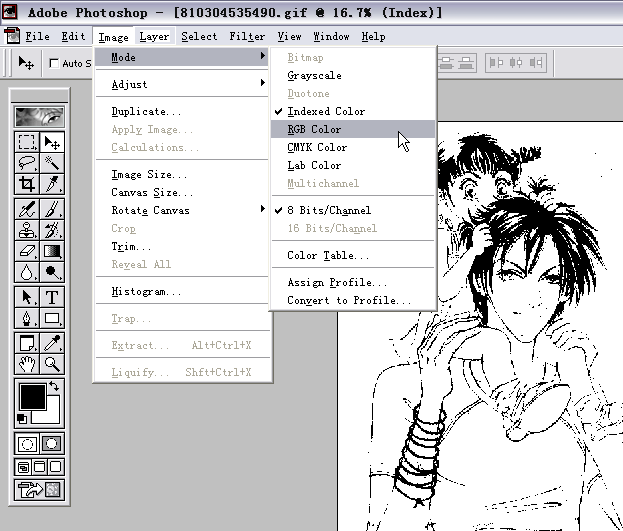Choose Full Screen Mode
This screenshot has width=623, height=531.
pos(56,467)
